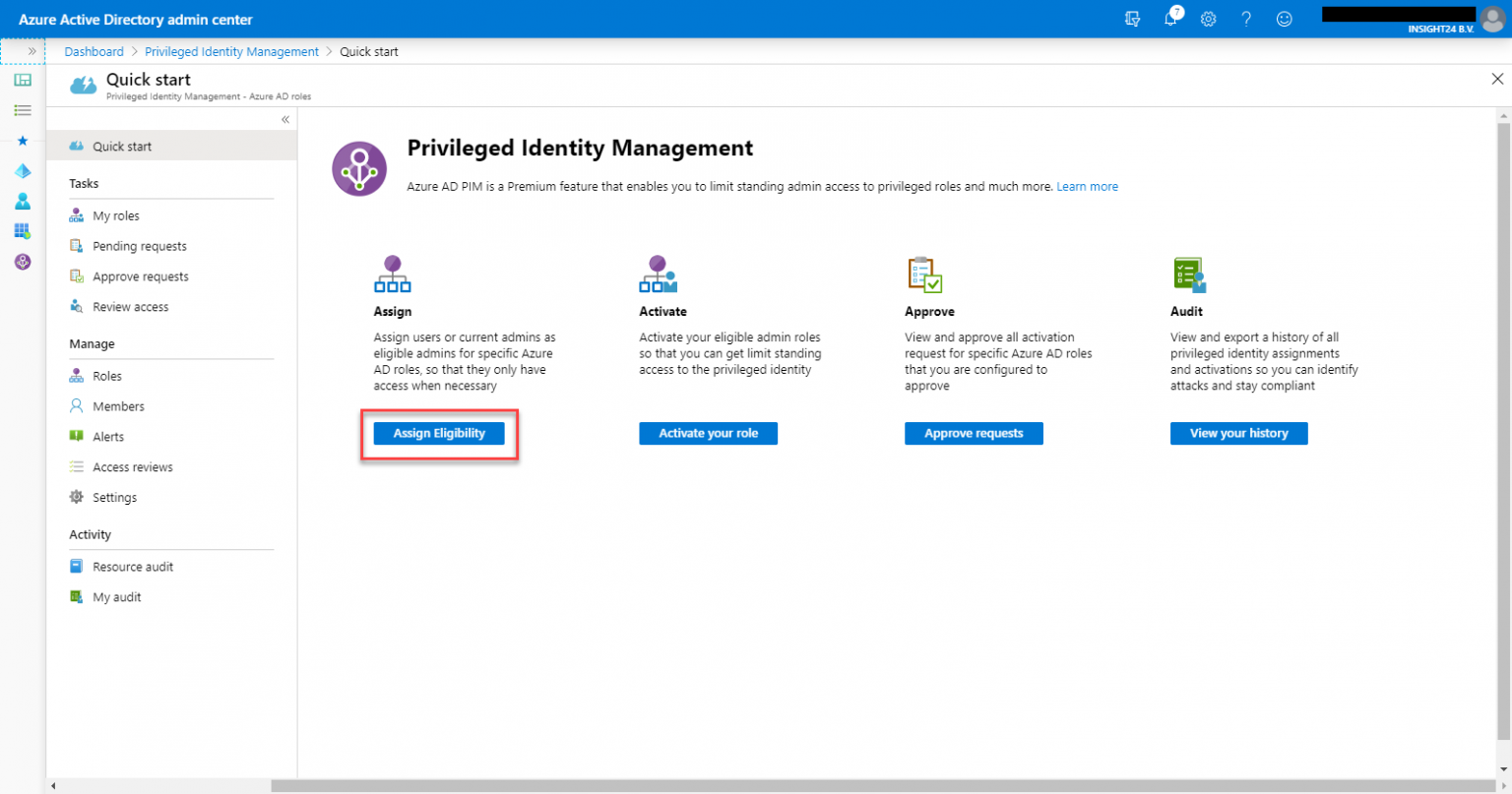
Task: Open help using the question mark icon
Action: click(1246, 18)
